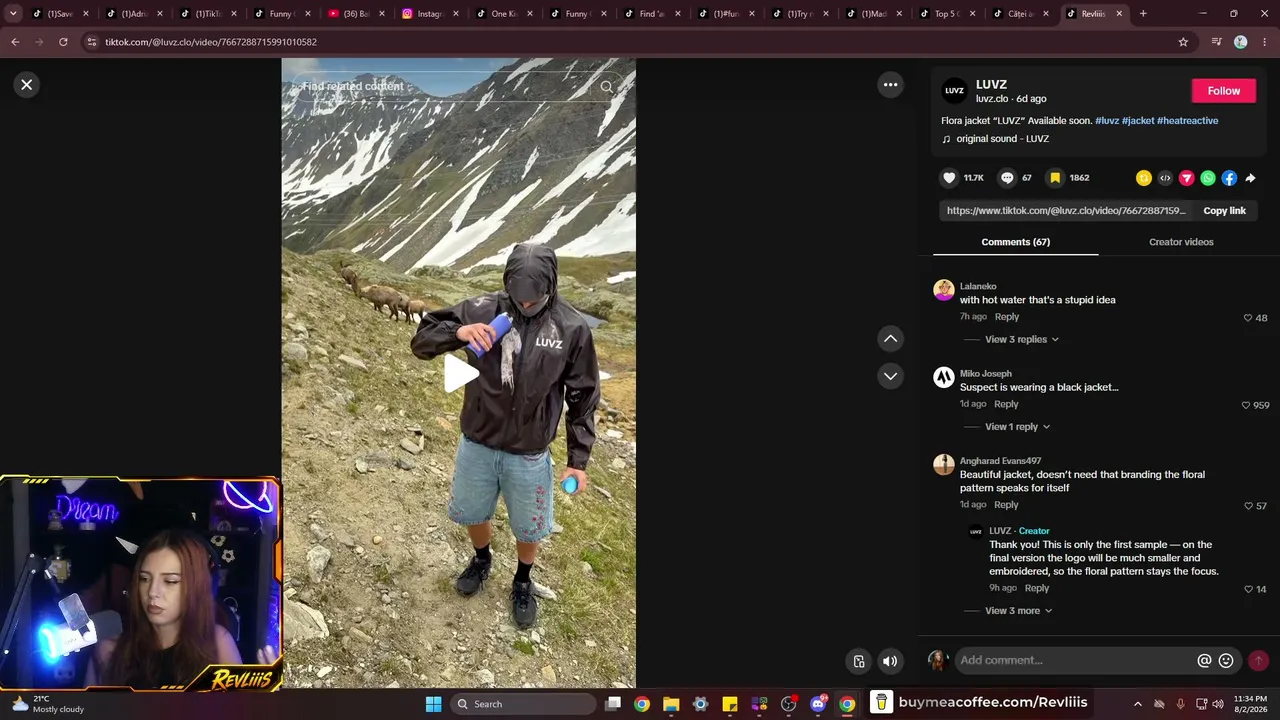Expand View 3 more replies
The image size is (1280, 720).
click(x=1018, y=611)
